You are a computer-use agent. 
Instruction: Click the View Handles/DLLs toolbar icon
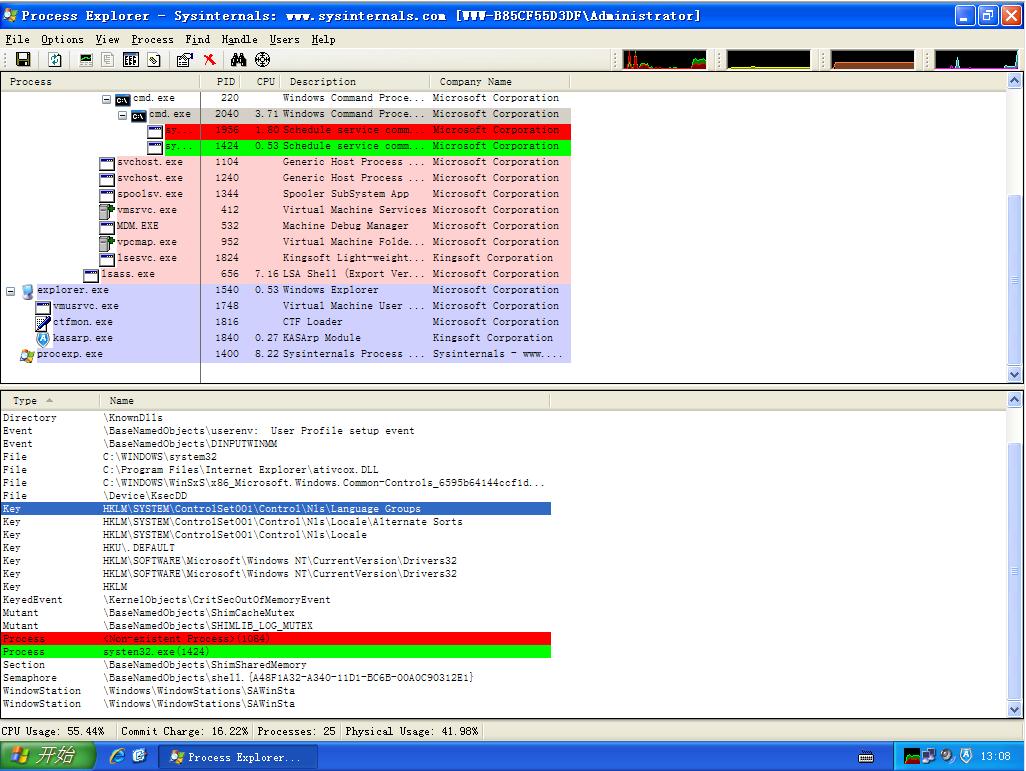click(154, 60)
